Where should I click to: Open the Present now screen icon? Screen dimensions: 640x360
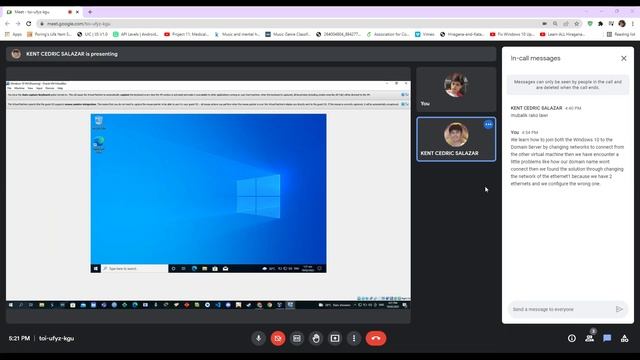[x=335, y=338]
